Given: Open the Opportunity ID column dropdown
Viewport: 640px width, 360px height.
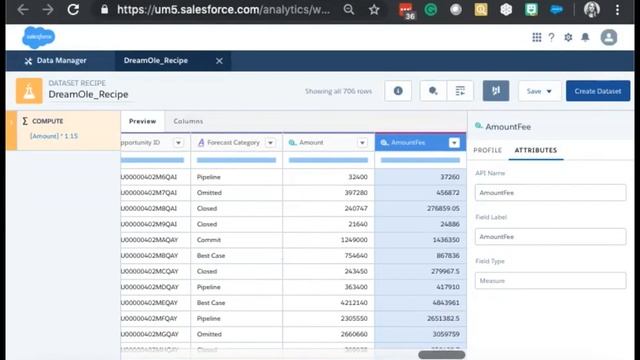Looking at the screenshot, I should tap(178, 143).
